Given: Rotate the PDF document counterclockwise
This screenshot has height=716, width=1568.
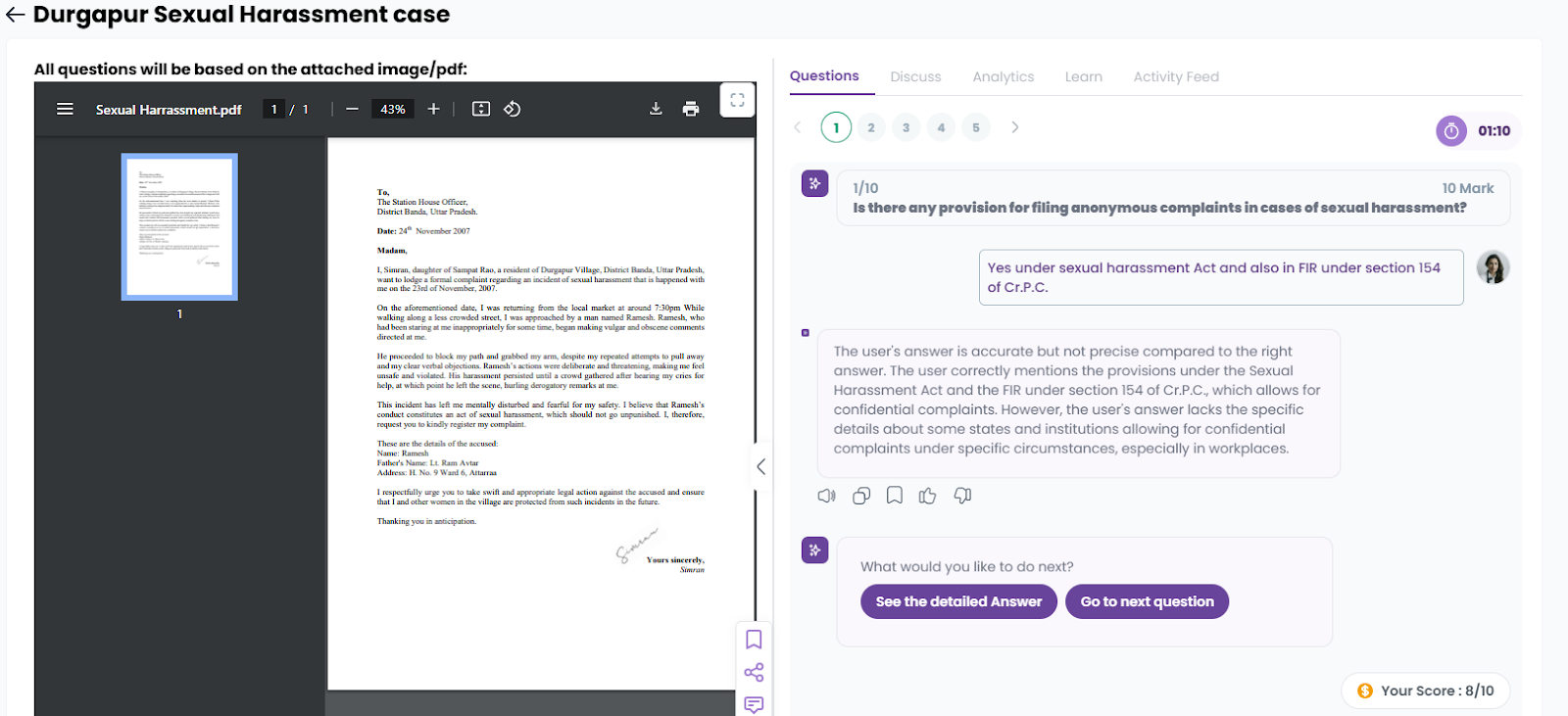Looking at the screenshot, I should 512,109.
